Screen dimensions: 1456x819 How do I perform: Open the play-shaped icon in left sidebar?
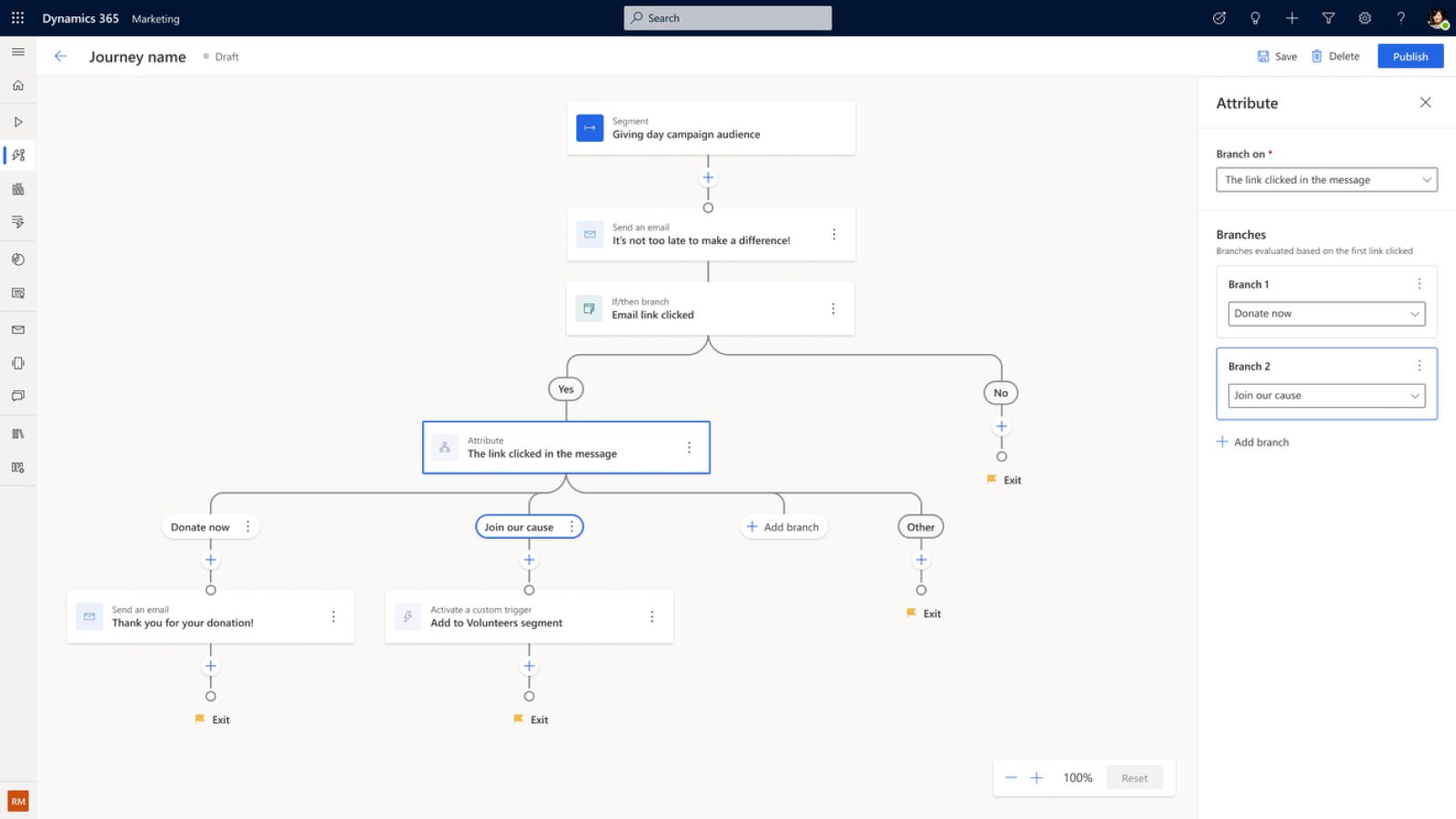[x=18, y=122]
